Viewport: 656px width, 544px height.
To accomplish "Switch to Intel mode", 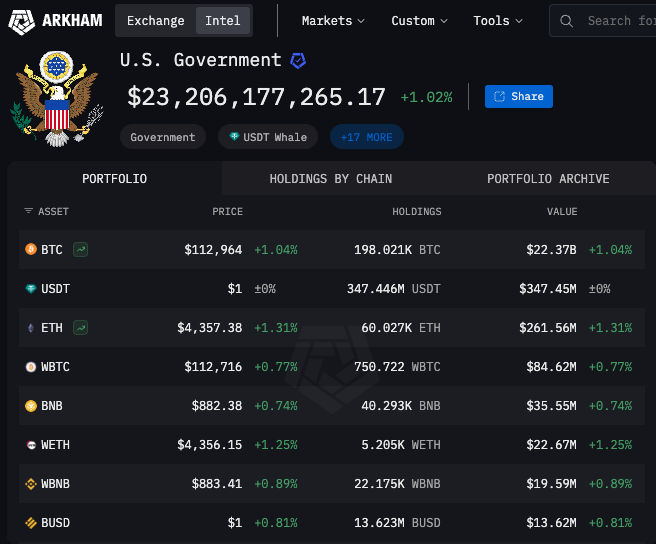I will (223, 21).
